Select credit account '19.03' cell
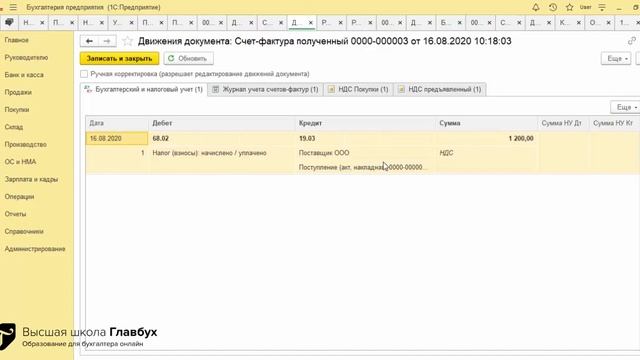 click(x=365, y=138)
